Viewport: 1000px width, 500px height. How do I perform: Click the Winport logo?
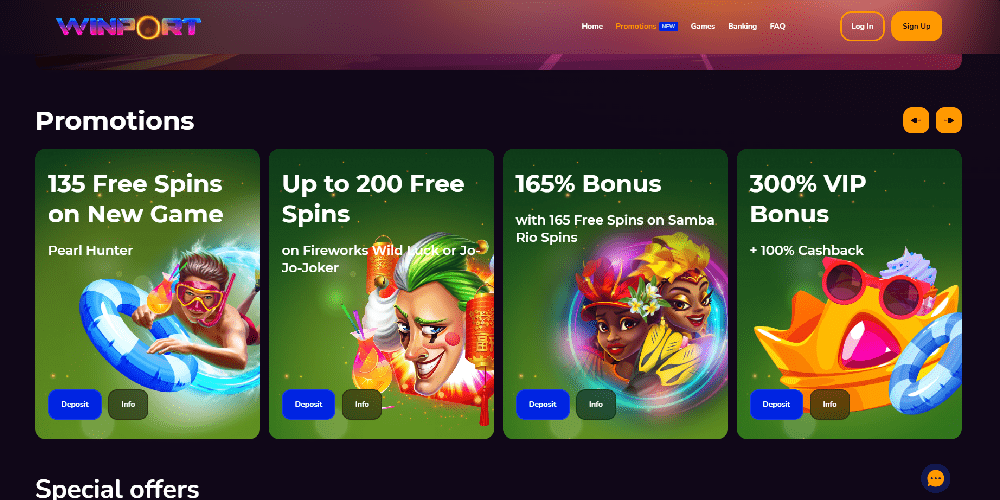(x=128, y=26)
